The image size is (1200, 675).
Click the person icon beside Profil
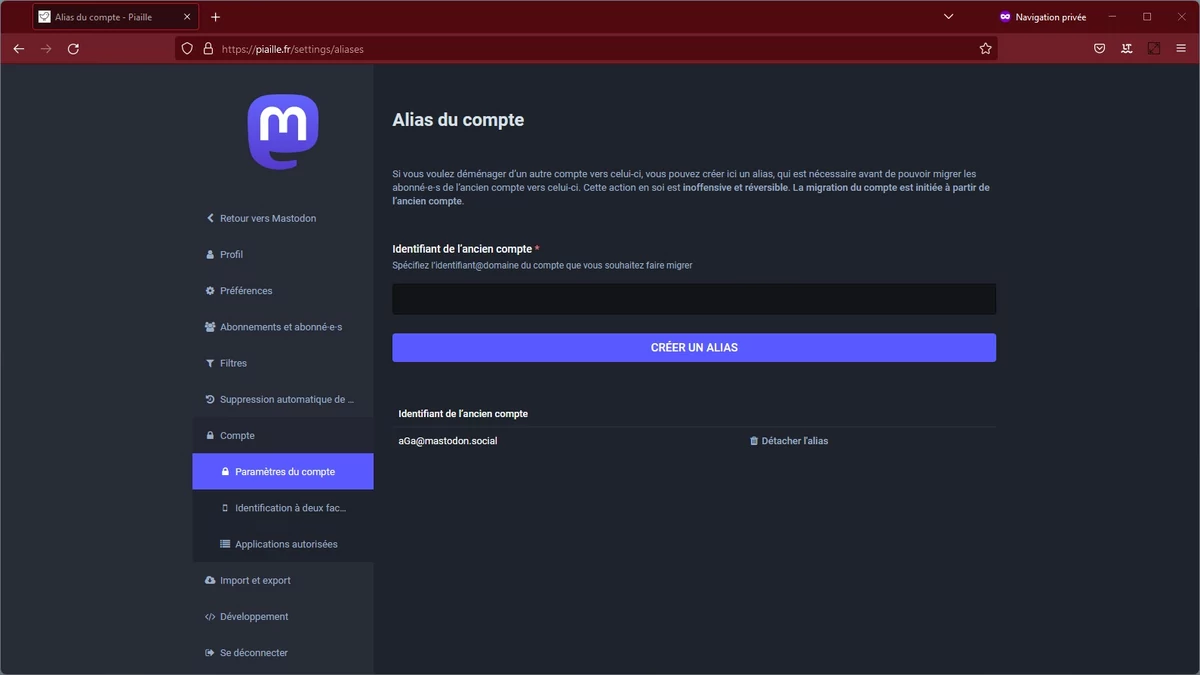(210, 254)
